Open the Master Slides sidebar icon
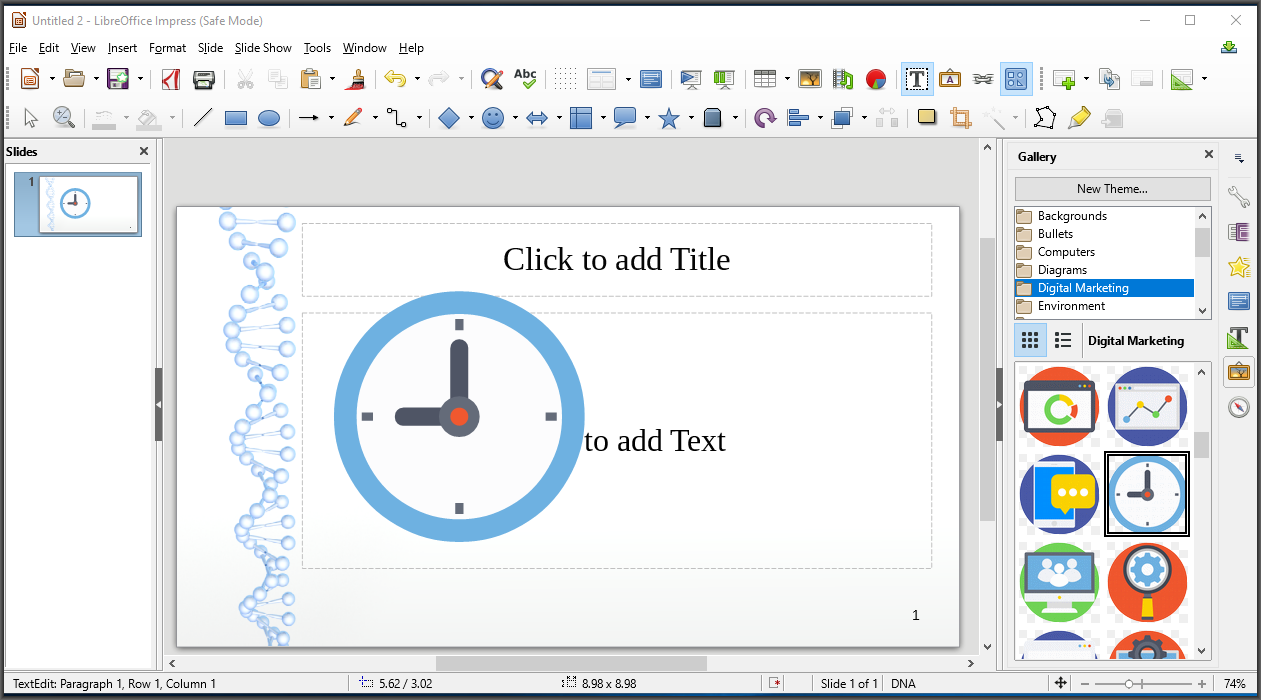This screenshot has height=700, width=1261. click(1239, 302)
